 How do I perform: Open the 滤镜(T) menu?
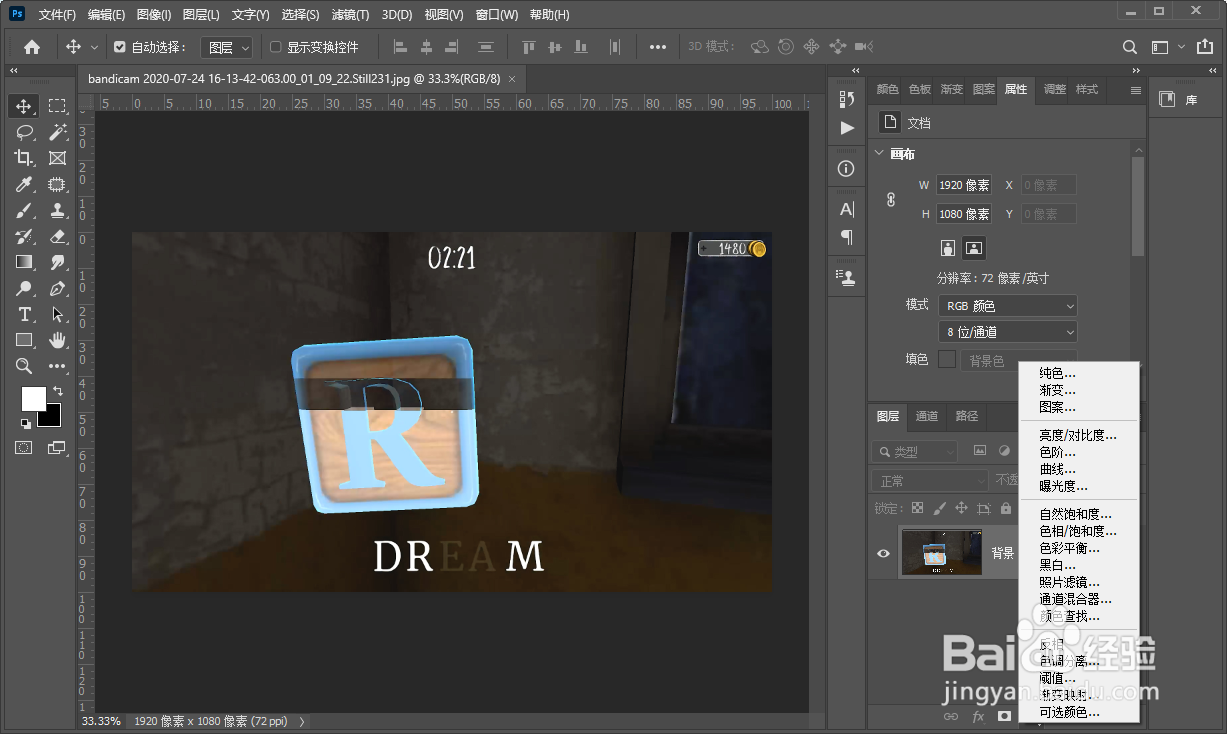(x=349, y=15)
